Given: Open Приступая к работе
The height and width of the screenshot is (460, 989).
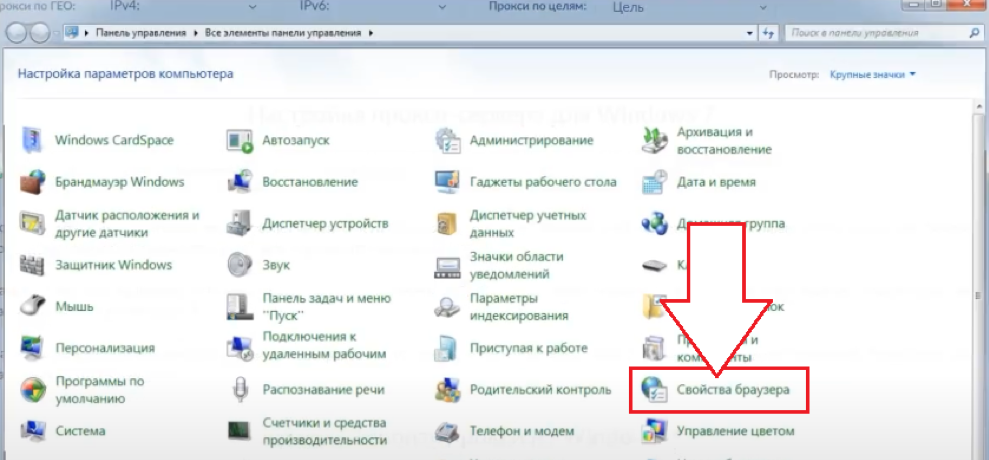Looking at the screenshot, I should (x=511, y=348).
